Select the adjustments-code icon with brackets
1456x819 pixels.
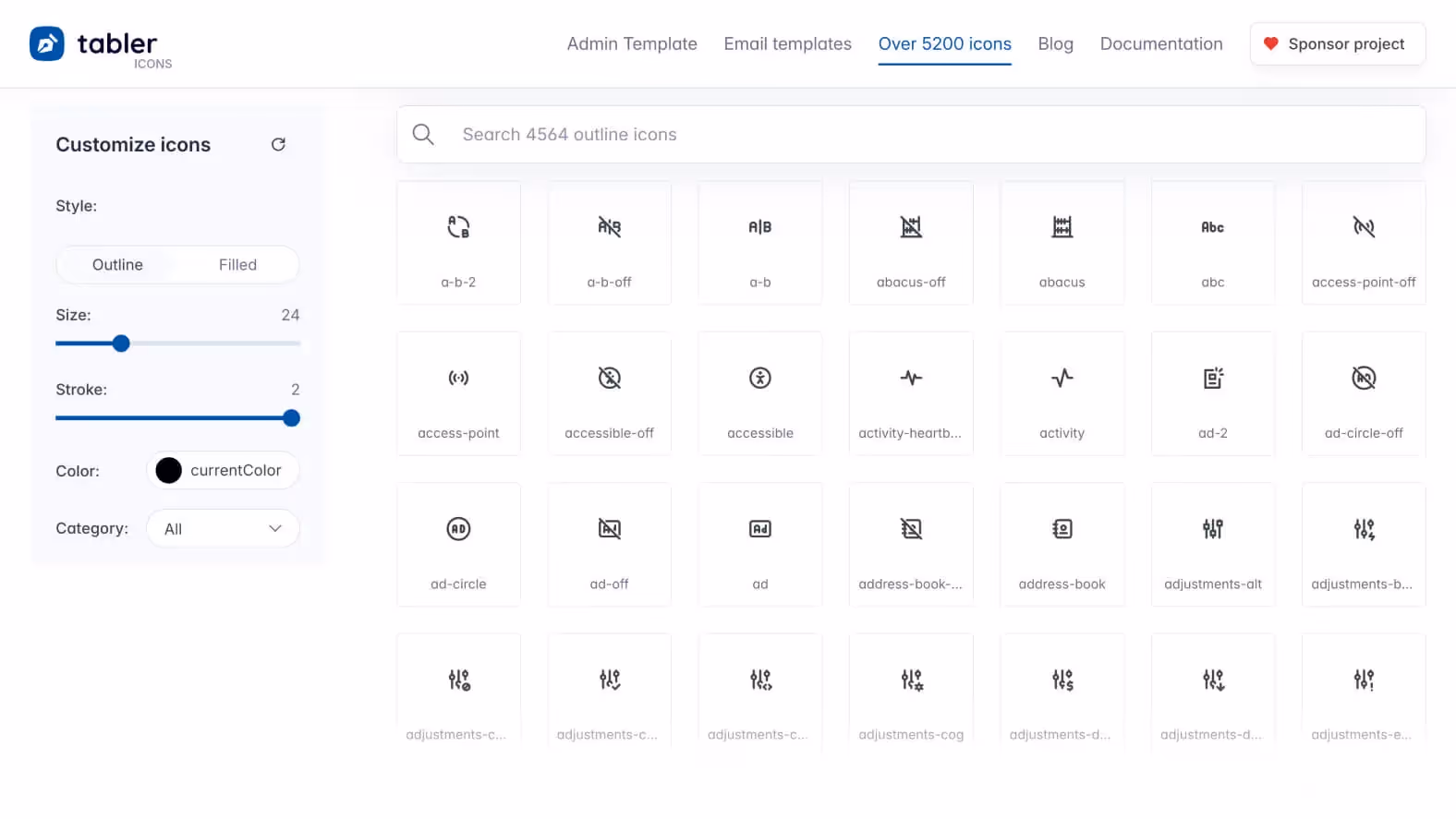point(760,691)
